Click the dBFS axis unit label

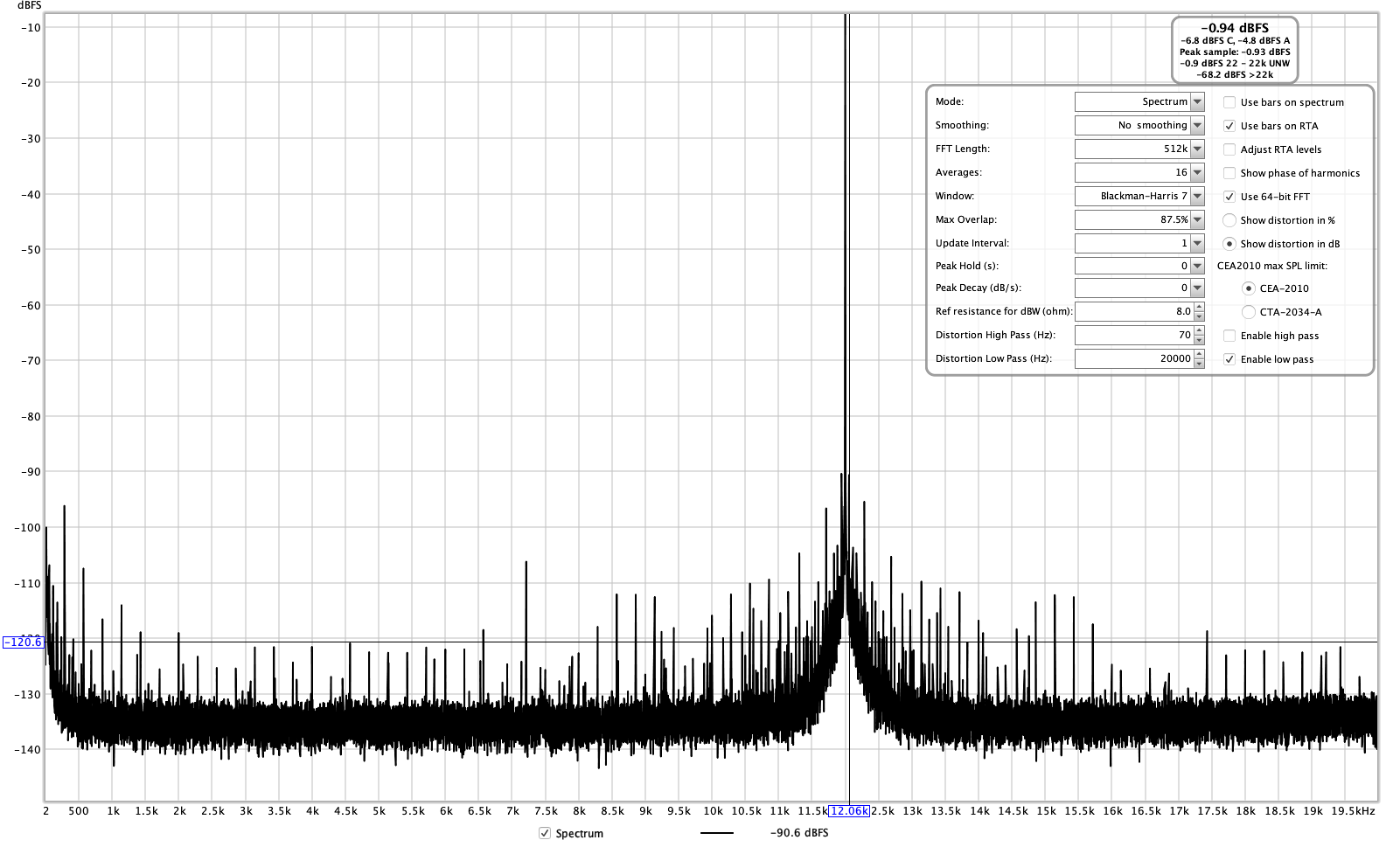[29, 5]
